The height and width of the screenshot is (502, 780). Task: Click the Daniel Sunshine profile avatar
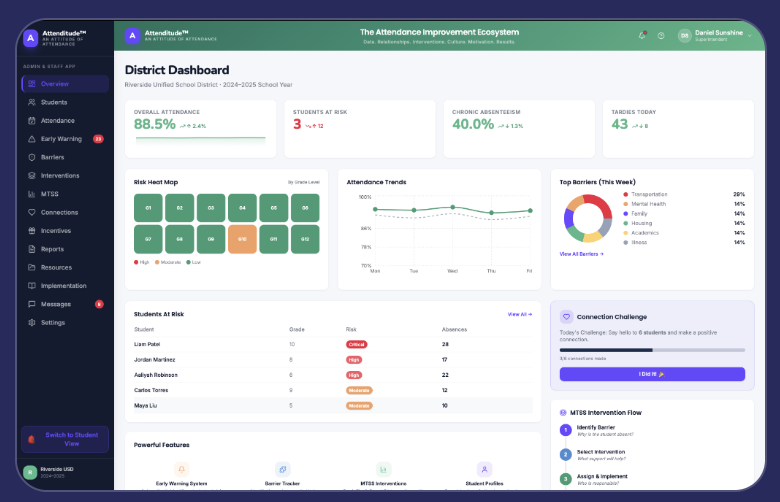point(684,36)
